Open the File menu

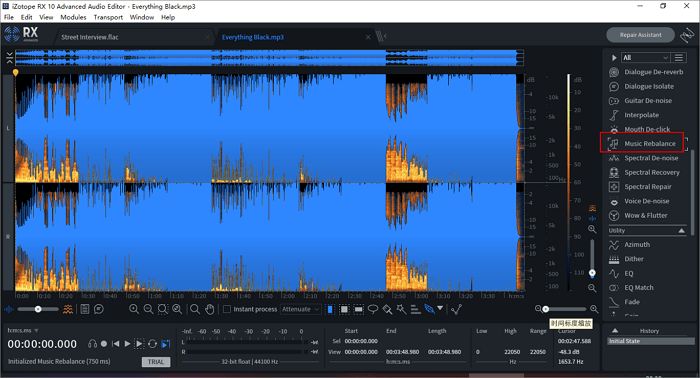pyautogui.click(x=9, y=17)
